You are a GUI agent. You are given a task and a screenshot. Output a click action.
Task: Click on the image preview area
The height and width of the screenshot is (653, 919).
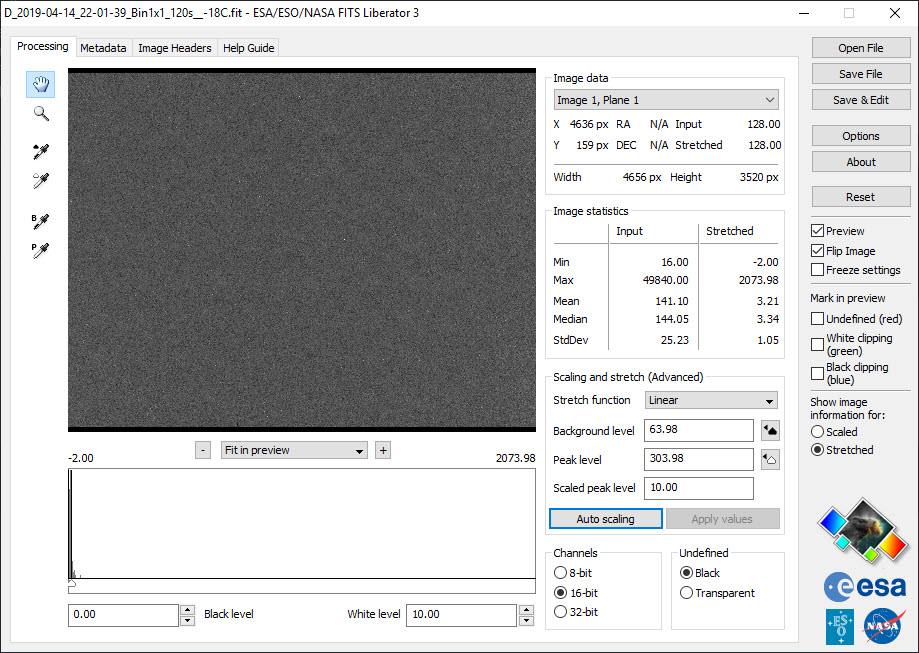click(302, 250)
